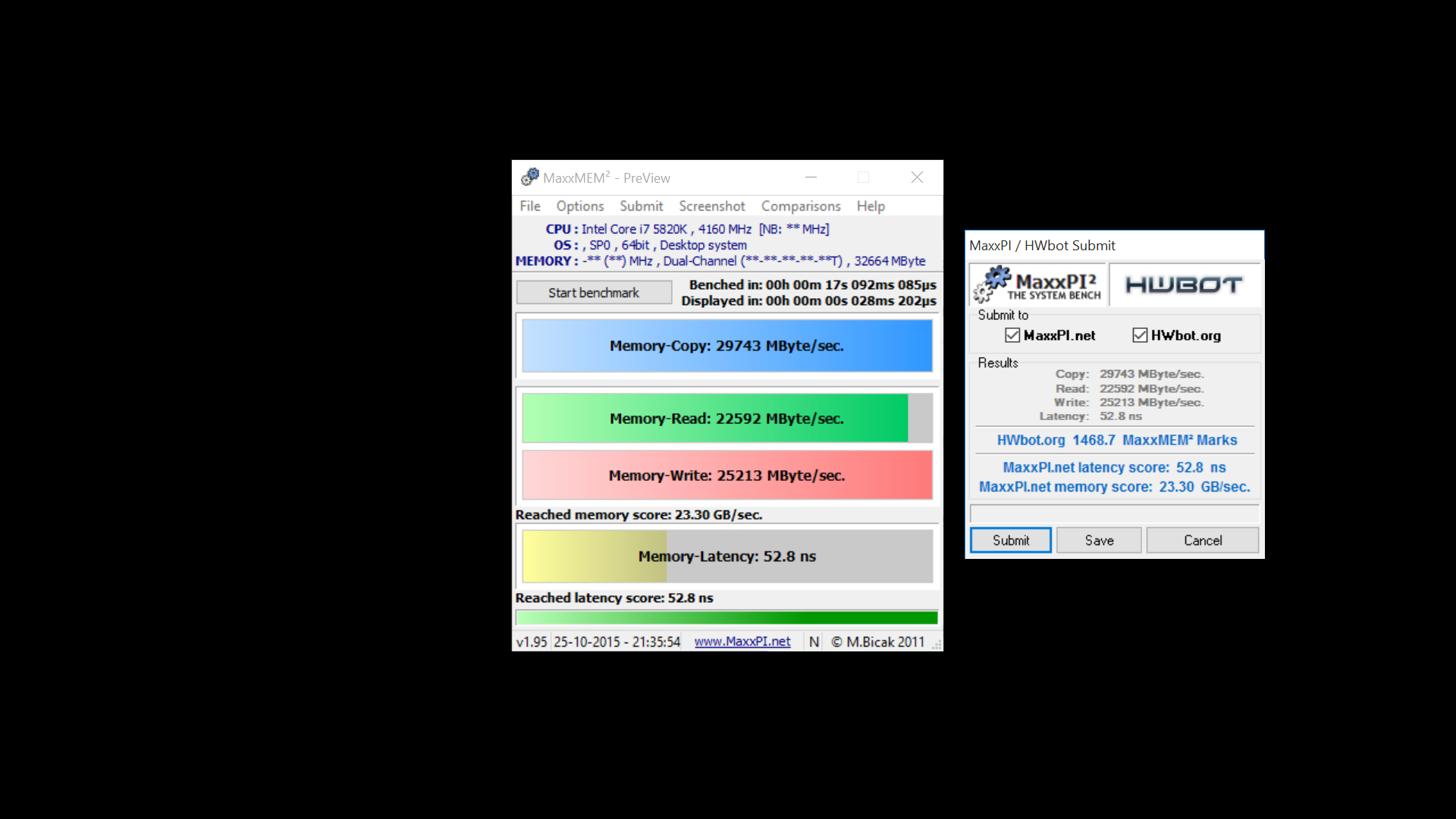Screen dimensions: 1456x819
Task: Click the MaxxMEM gear icon in title bar
Action: (x=529, y=177)
